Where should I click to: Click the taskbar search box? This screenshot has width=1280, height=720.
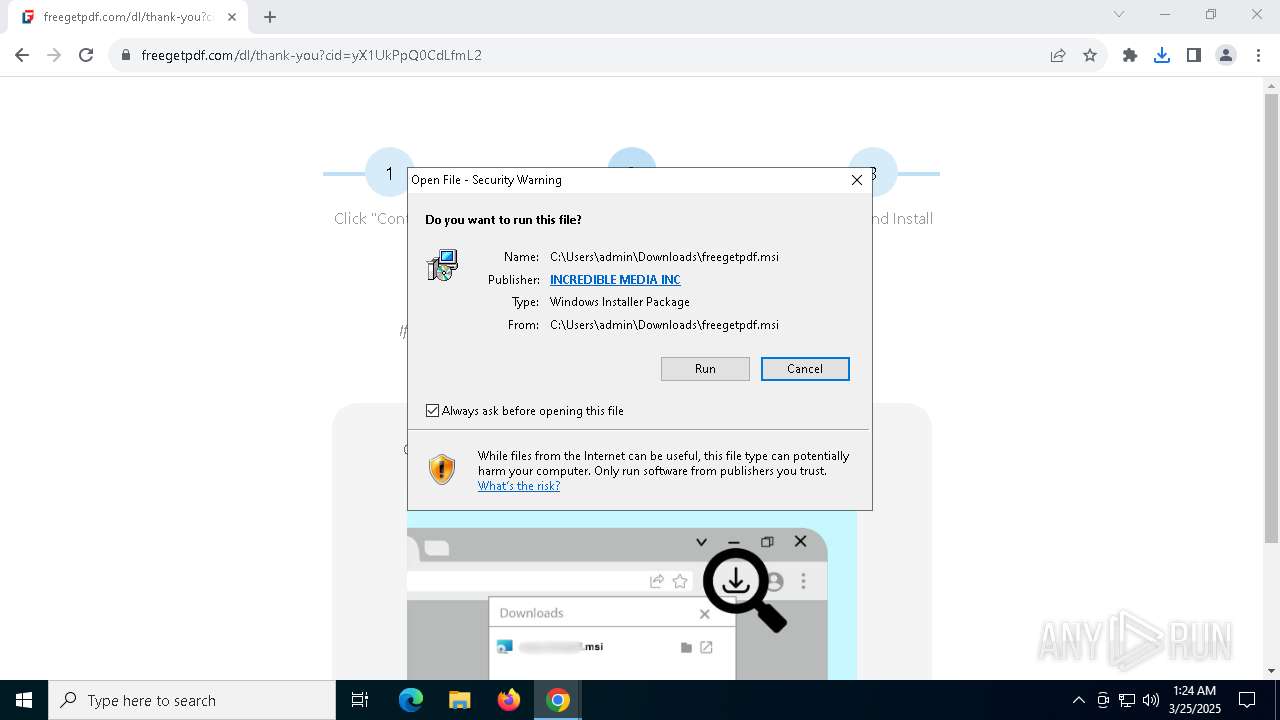tap(192, 700)
